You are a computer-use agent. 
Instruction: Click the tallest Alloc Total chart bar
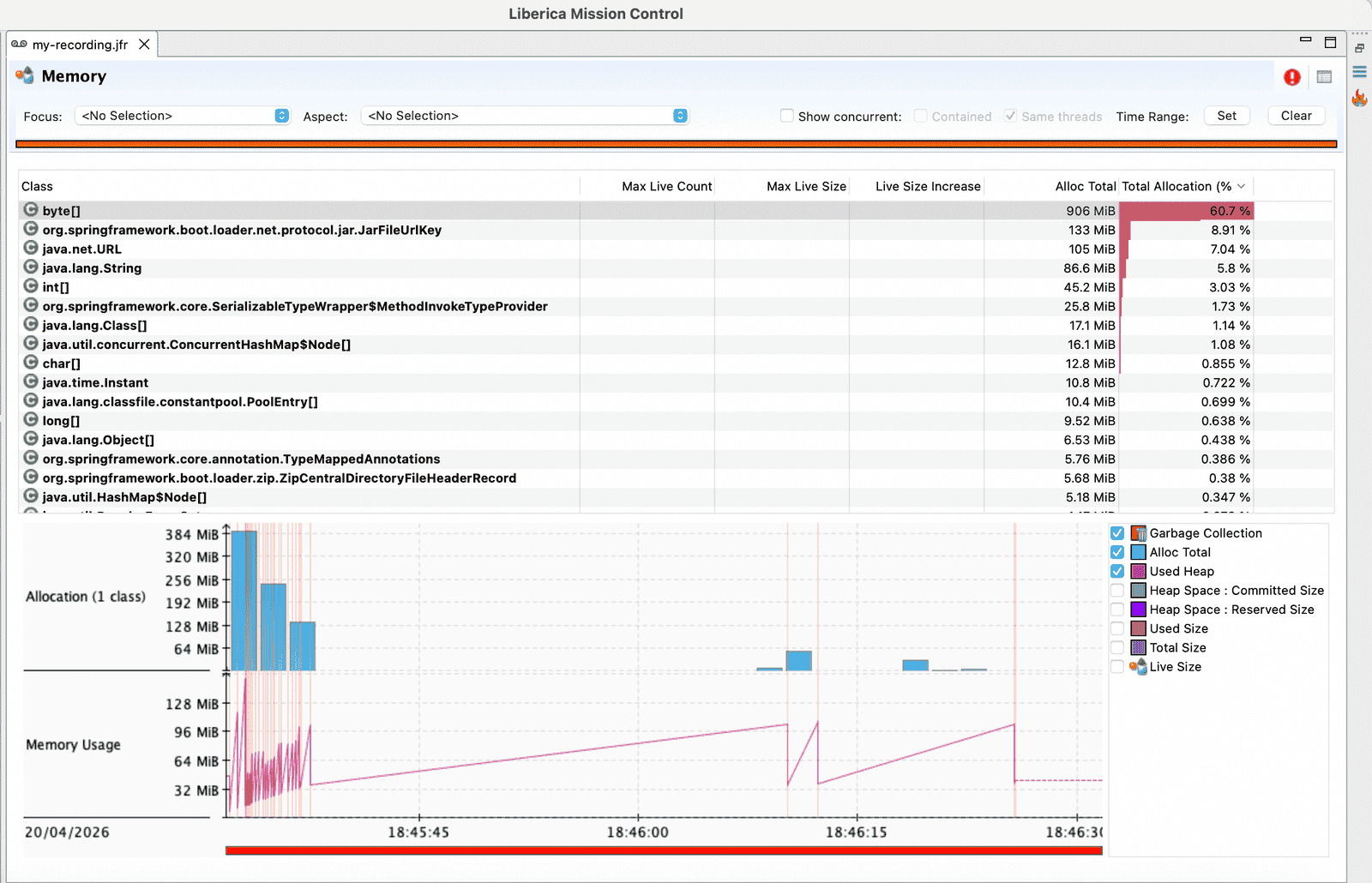coord(244,600)
